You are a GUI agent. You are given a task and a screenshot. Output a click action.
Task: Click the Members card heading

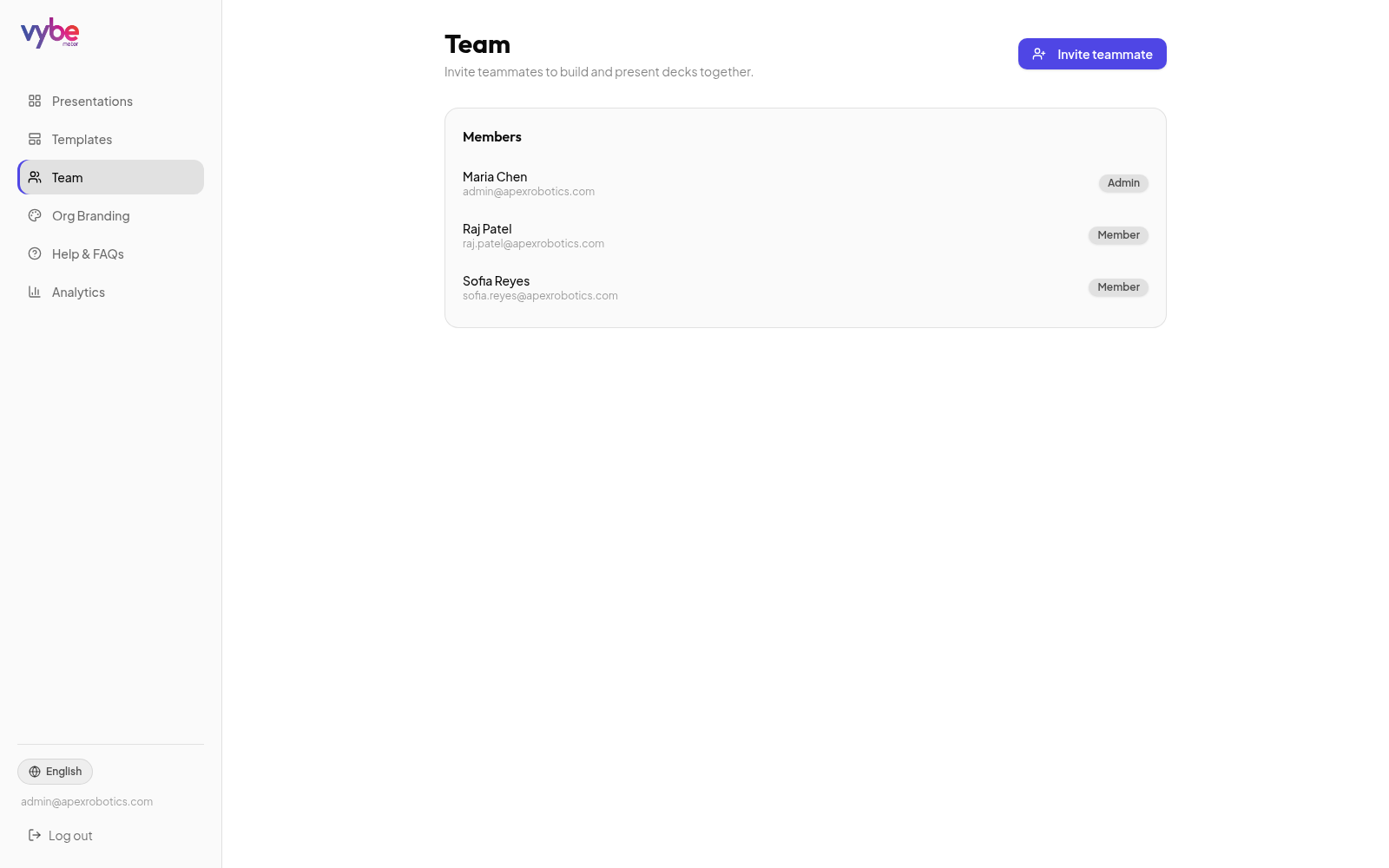coord(492,137)
